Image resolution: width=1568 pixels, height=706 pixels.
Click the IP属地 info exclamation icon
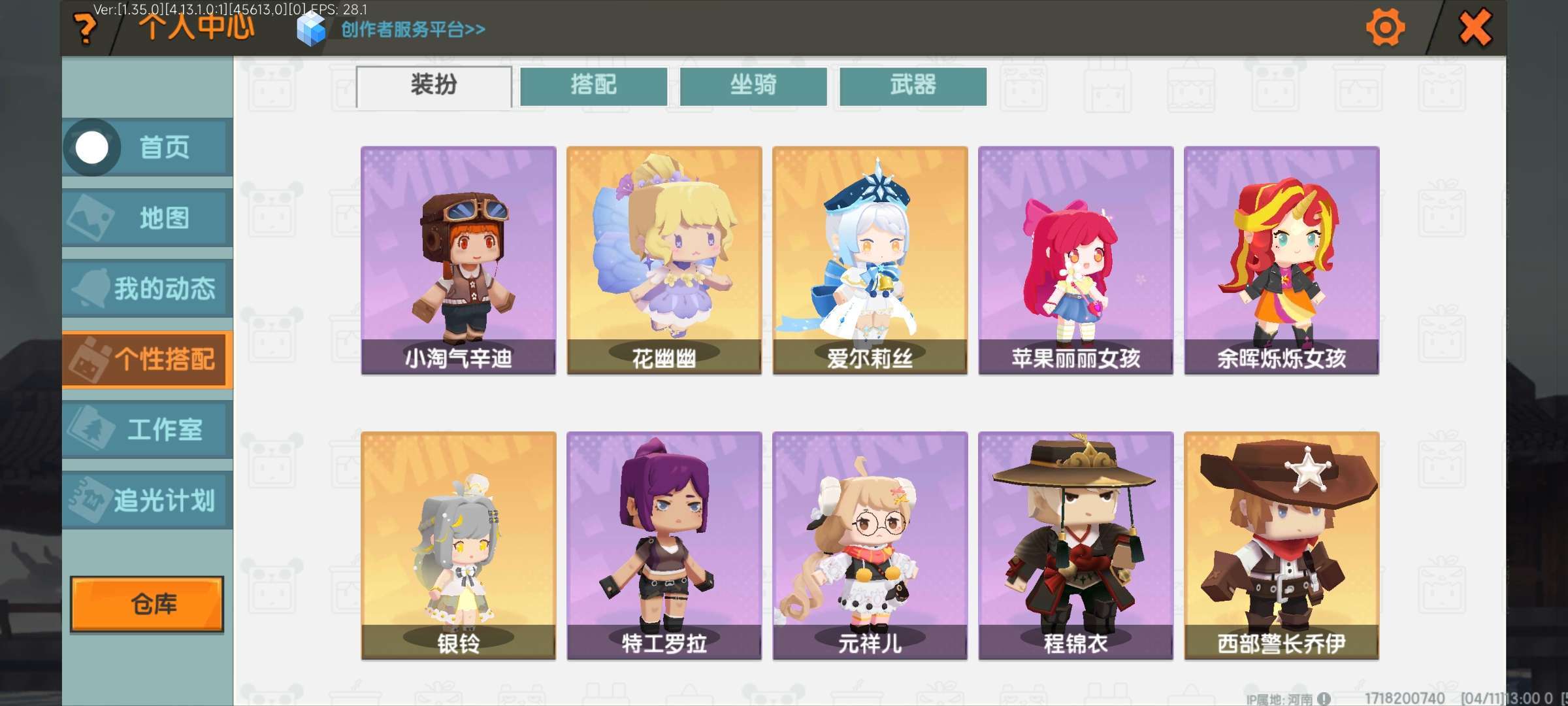tap(1324, 699)
